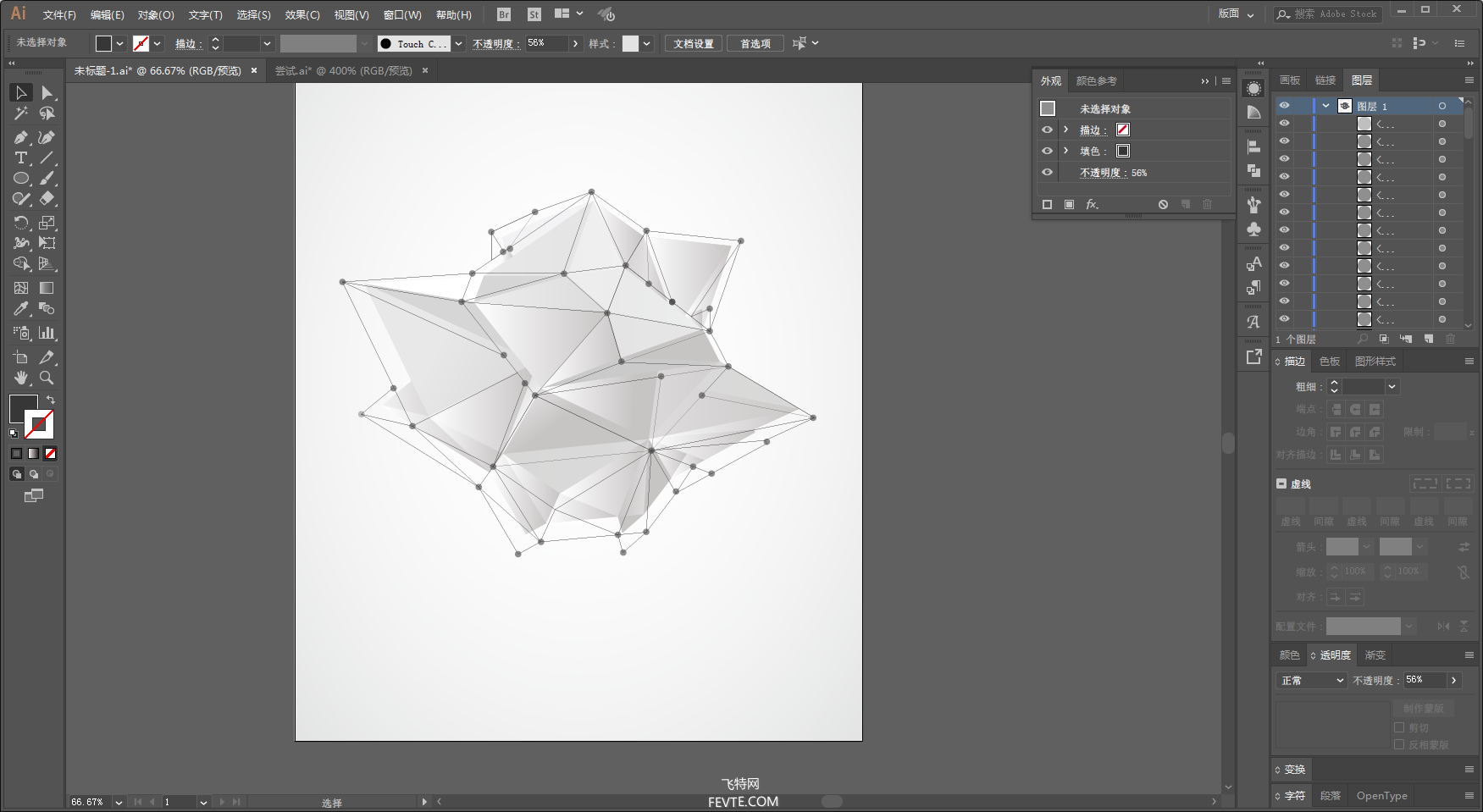Image resolution: width=1483 pixels, height=812 pixels.
Task: Select the Selection tool arrow
Action: [x=21, y=92]
